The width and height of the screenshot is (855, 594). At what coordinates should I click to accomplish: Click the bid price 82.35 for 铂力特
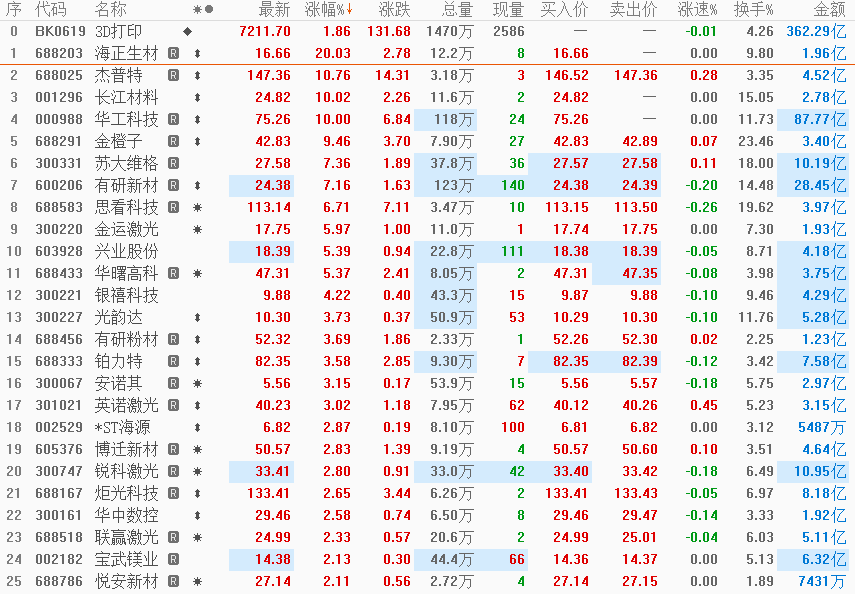[x=571, y=361]
